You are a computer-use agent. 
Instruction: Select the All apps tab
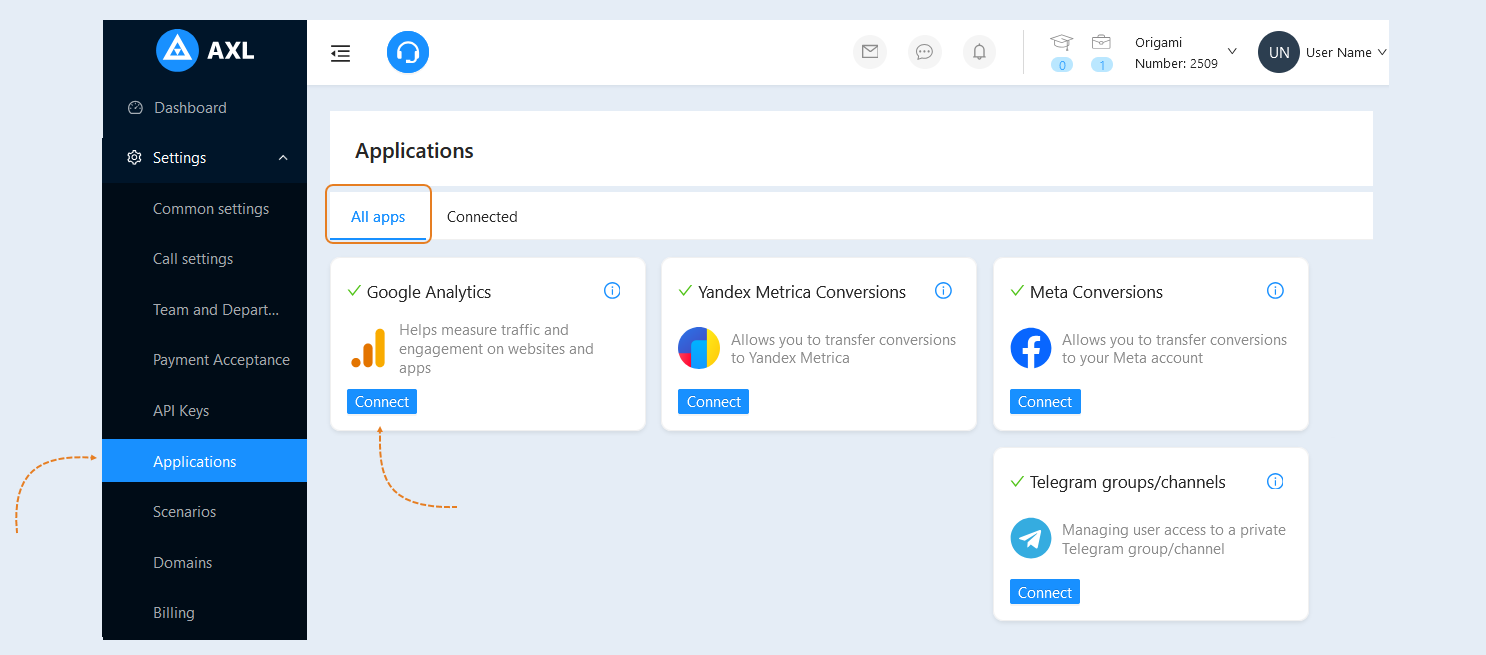click(378, 217)
